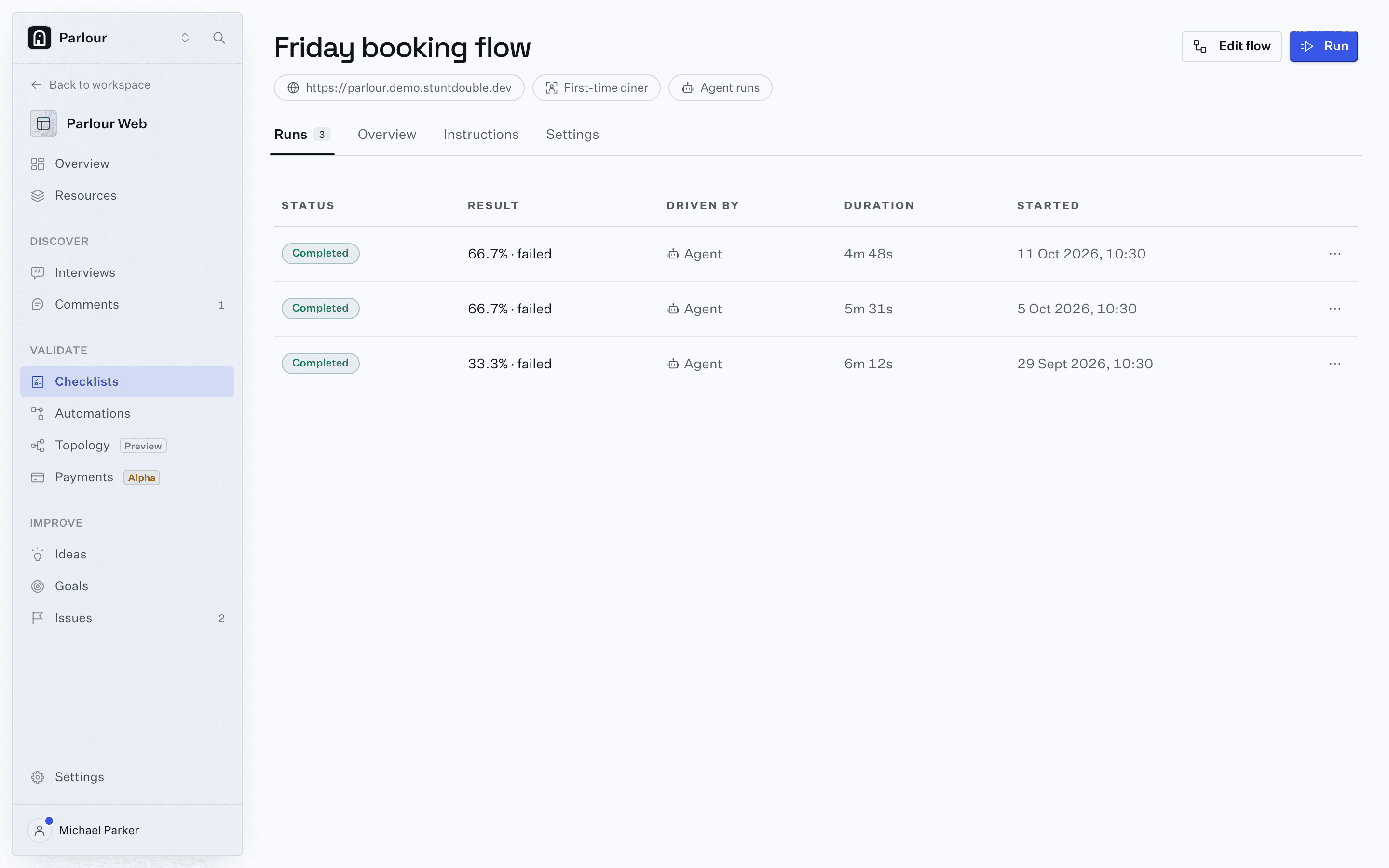The image size is (1389, 868).
Task: Click the Started column header
Action: 1048,205
